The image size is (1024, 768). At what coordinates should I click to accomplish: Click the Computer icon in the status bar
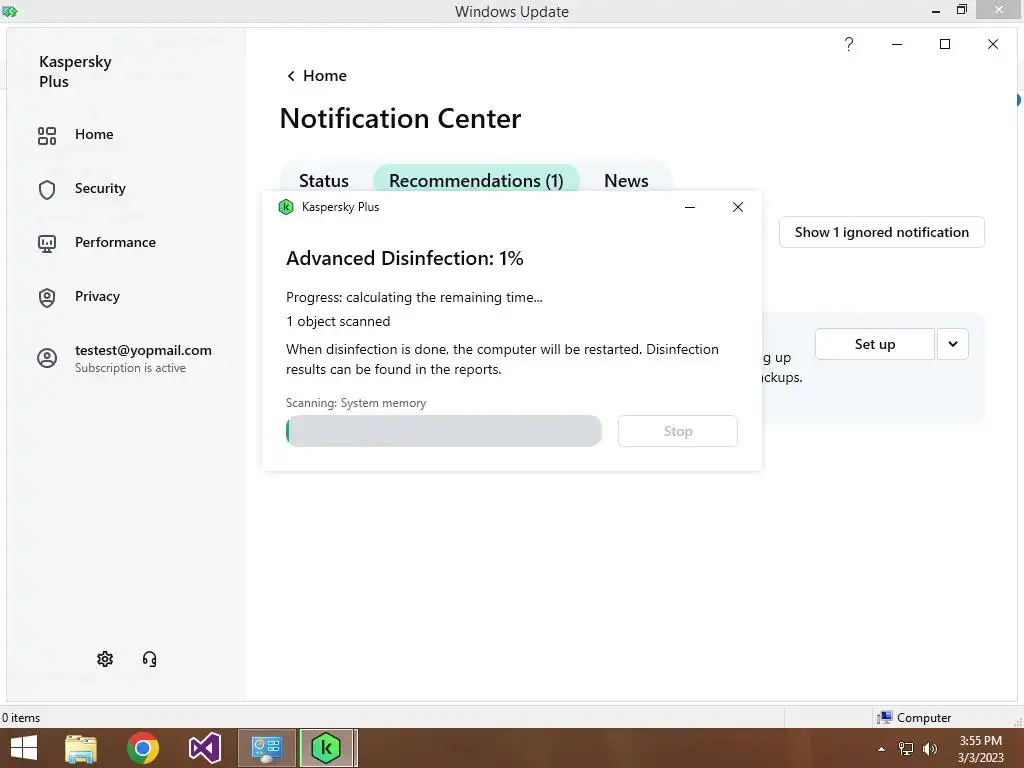coord(885,718)
